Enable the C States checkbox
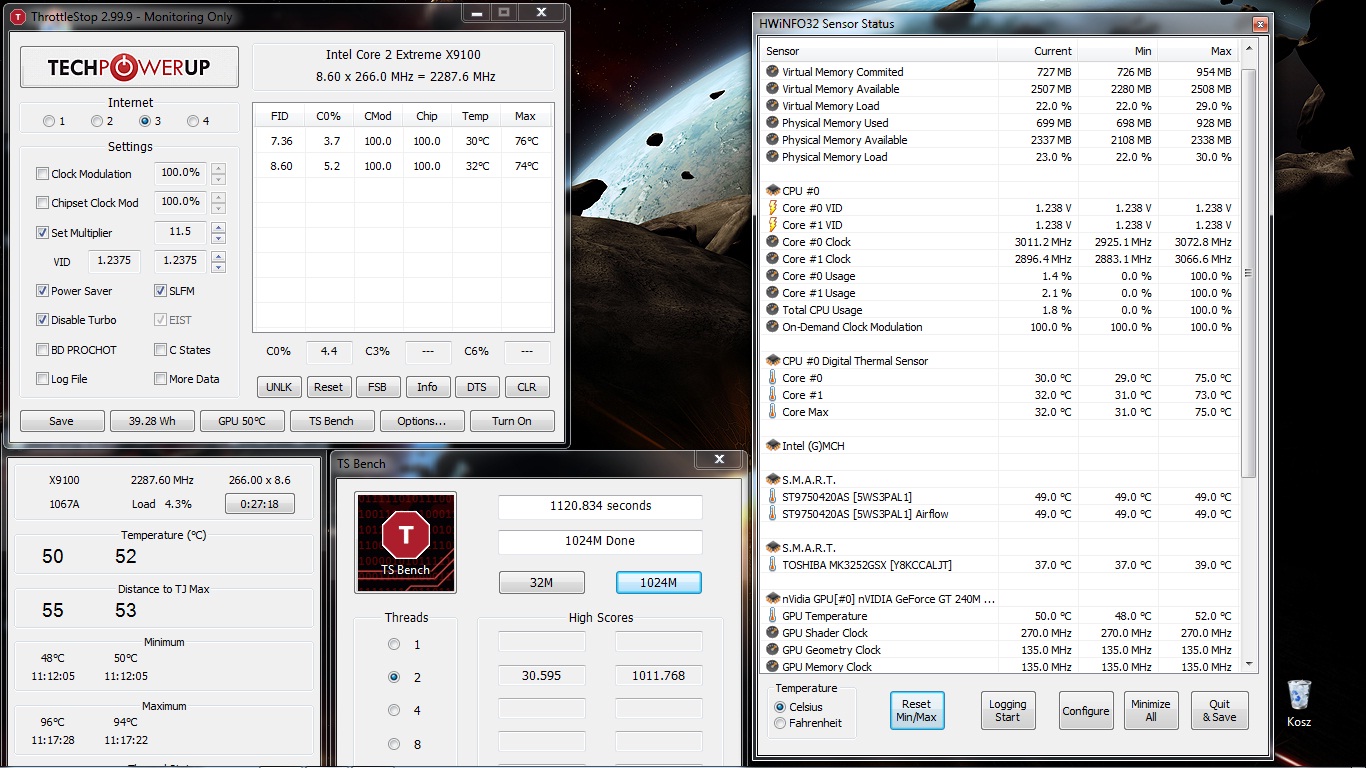 click(x=160, y=350)
